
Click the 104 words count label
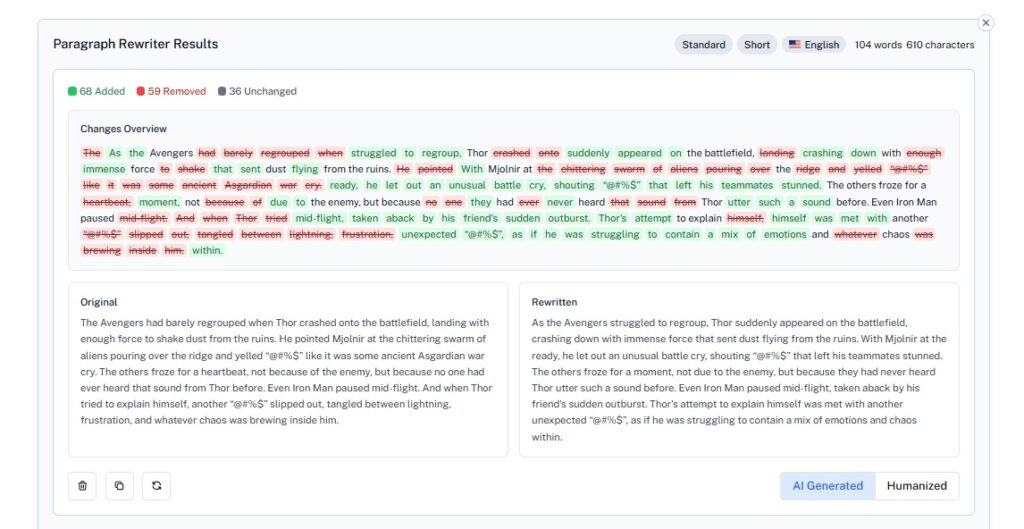878,45
